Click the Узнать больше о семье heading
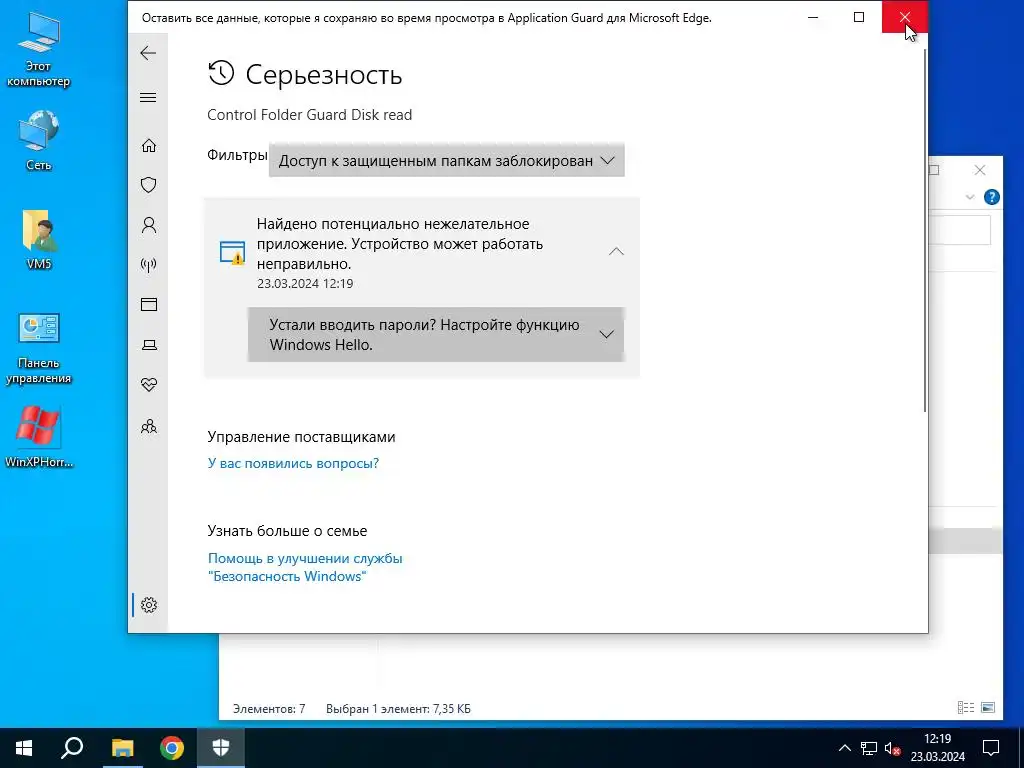 point(287,531)
